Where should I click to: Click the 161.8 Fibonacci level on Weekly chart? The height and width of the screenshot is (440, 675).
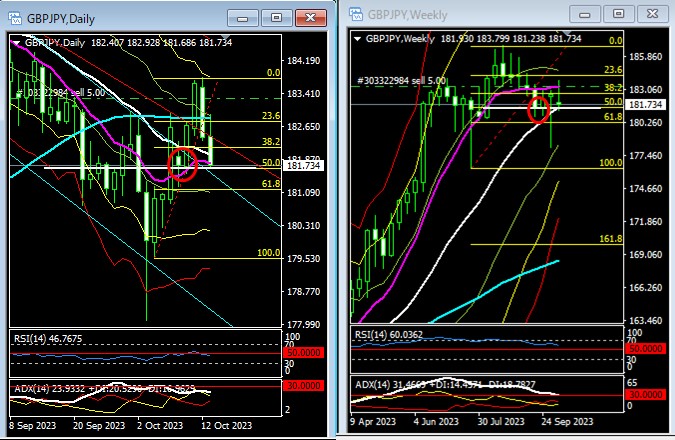click(609, 240)
